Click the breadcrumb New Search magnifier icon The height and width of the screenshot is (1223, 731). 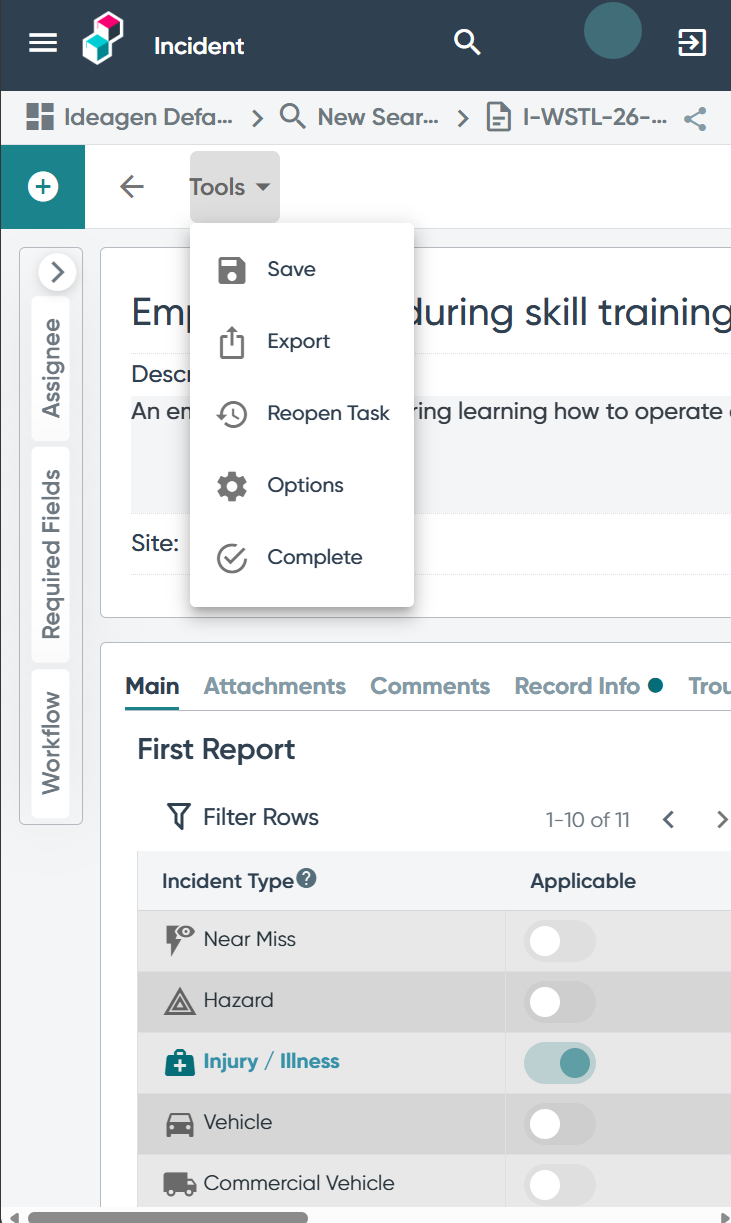(x=292, y=117)
